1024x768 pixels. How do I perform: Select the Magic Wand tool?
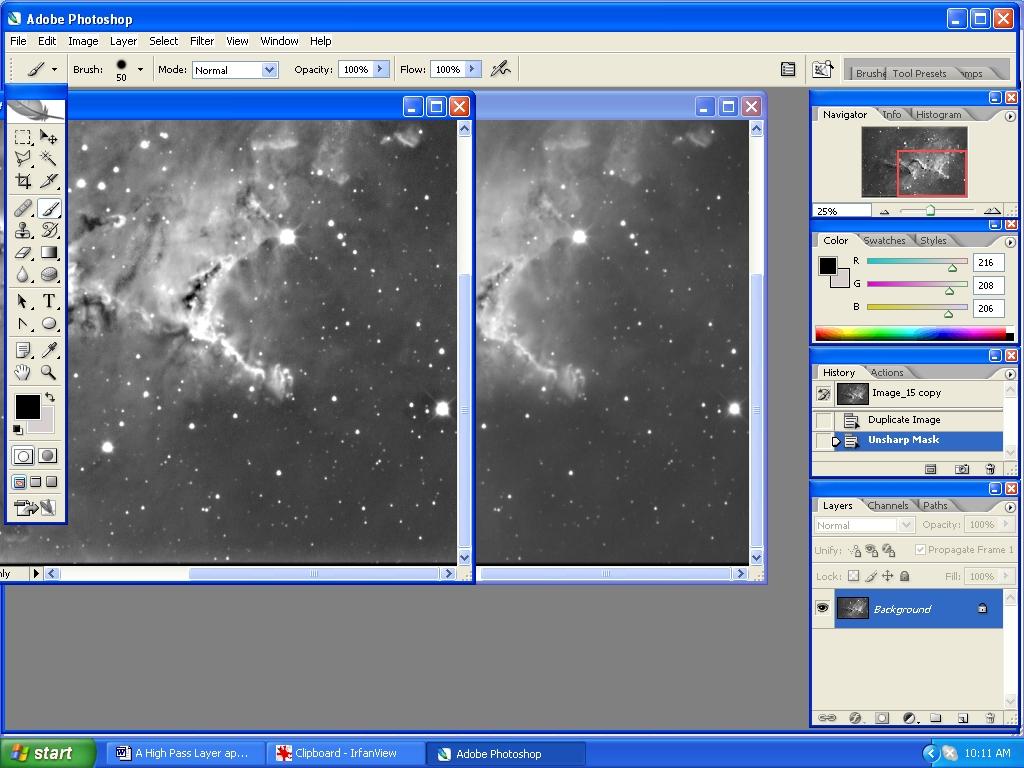(x=48, y=158)
